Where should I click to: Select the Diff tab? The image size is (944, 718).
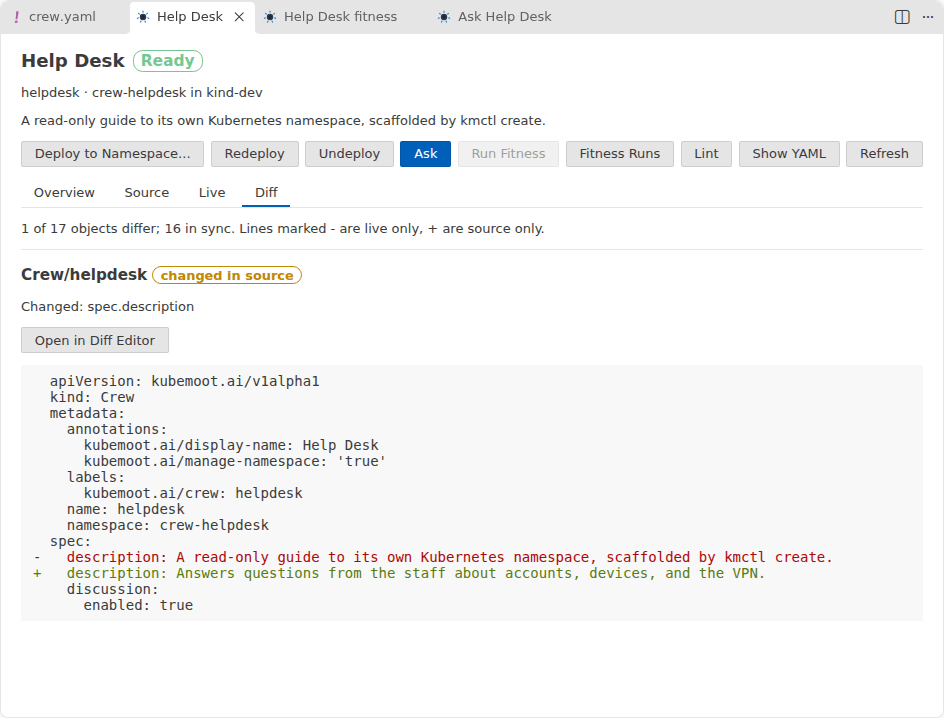(266, 193)
